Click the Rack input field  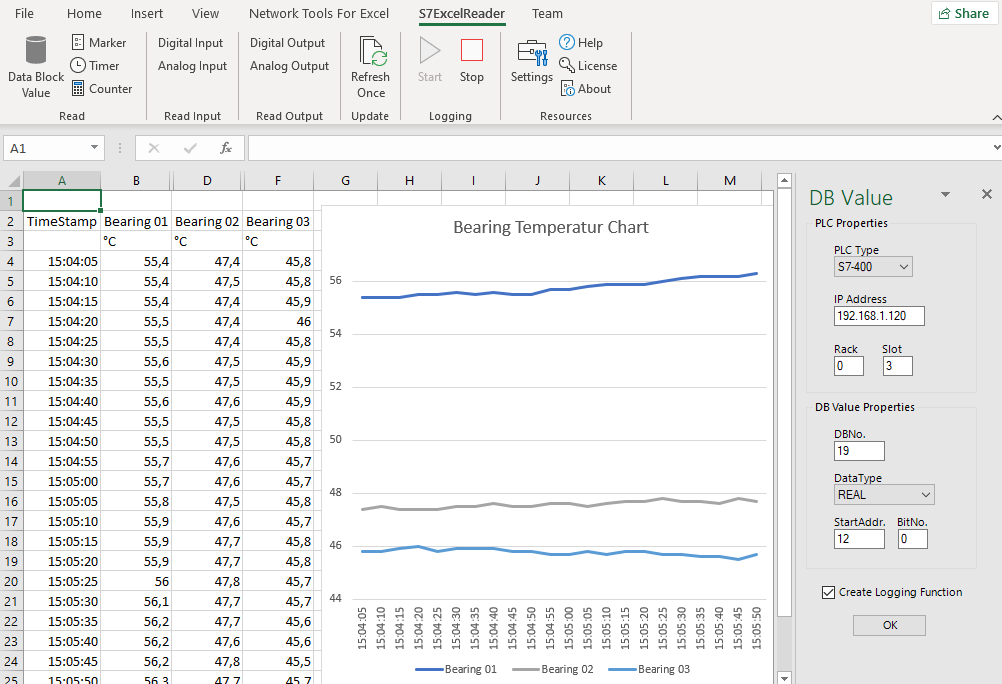(849, 366)
